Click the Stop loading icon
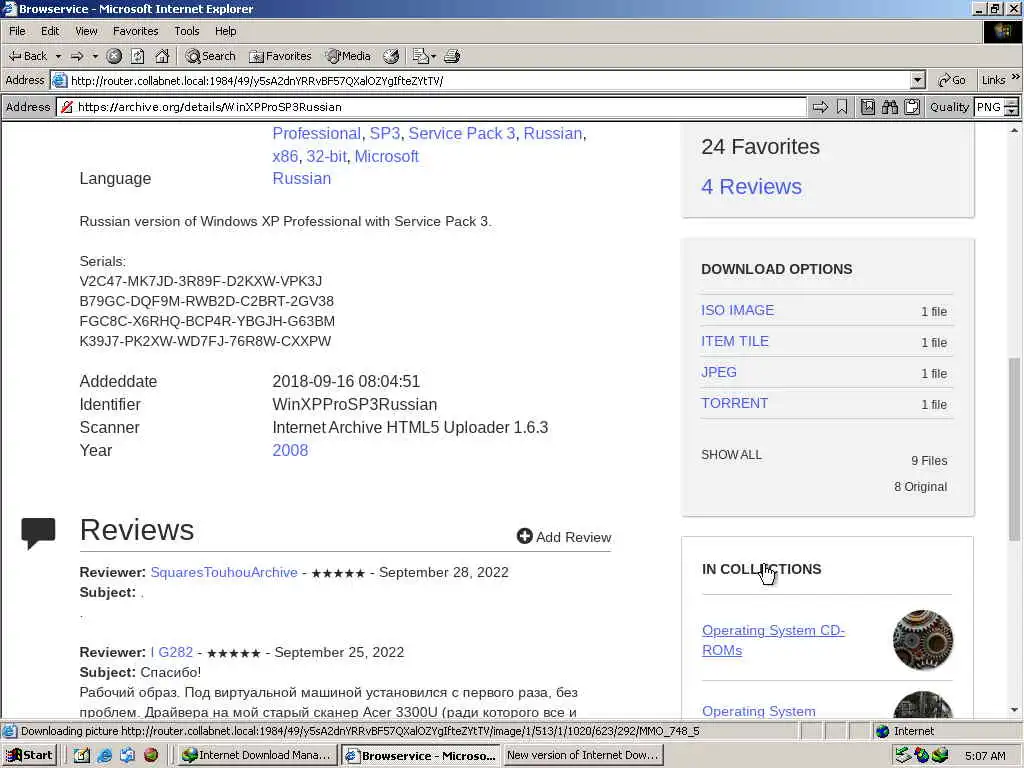The image size is (1024, 768). pyautogui.click(x=114, y=56)
